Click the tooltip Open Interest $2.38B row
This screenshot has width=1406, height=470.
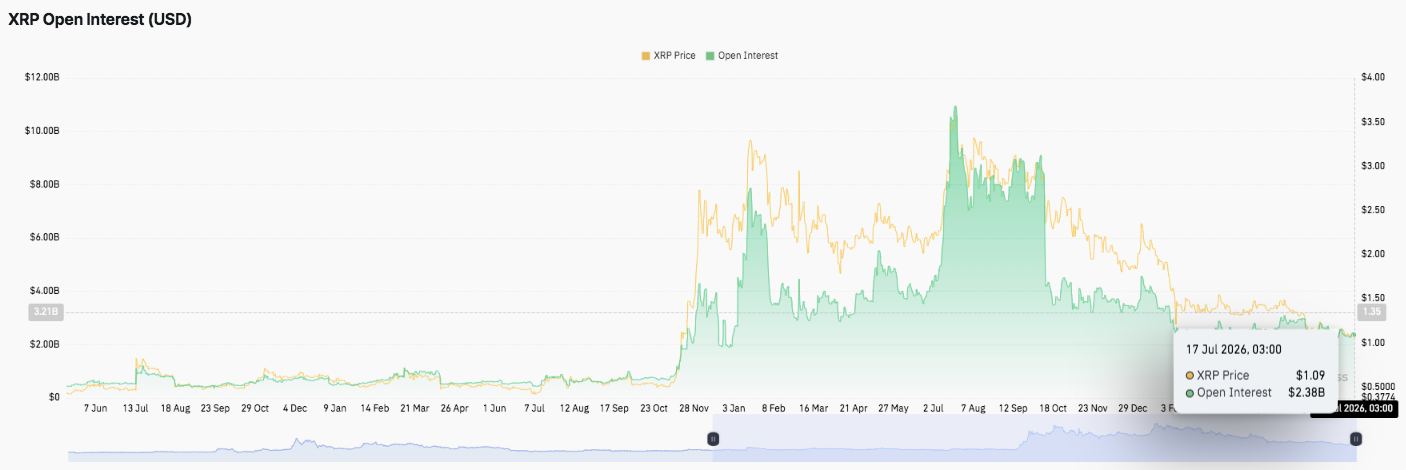point(1256,392)
